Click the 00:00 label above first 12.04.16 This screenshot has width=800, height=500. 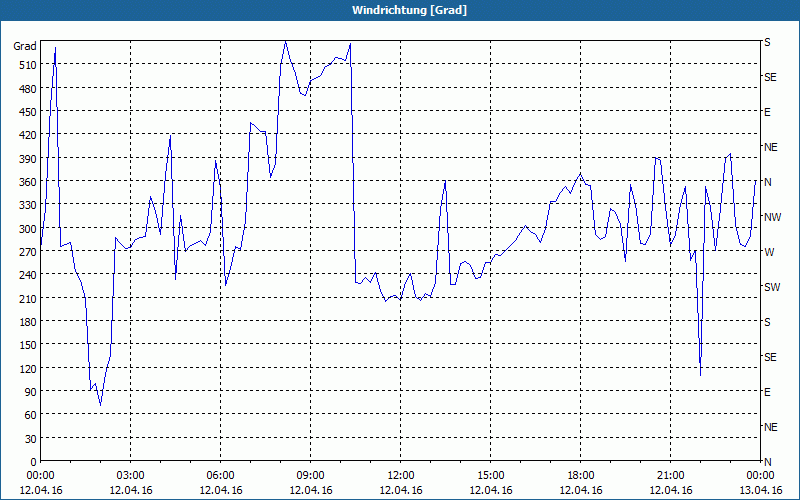[41, 476]
